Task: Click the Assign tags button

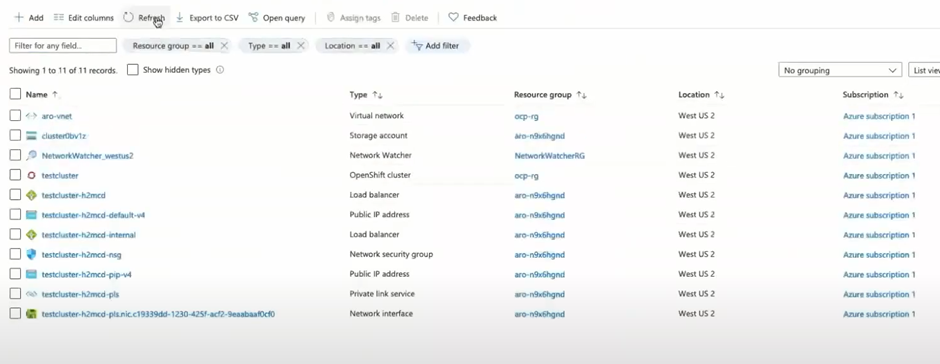Action: (x=354, y=18)
